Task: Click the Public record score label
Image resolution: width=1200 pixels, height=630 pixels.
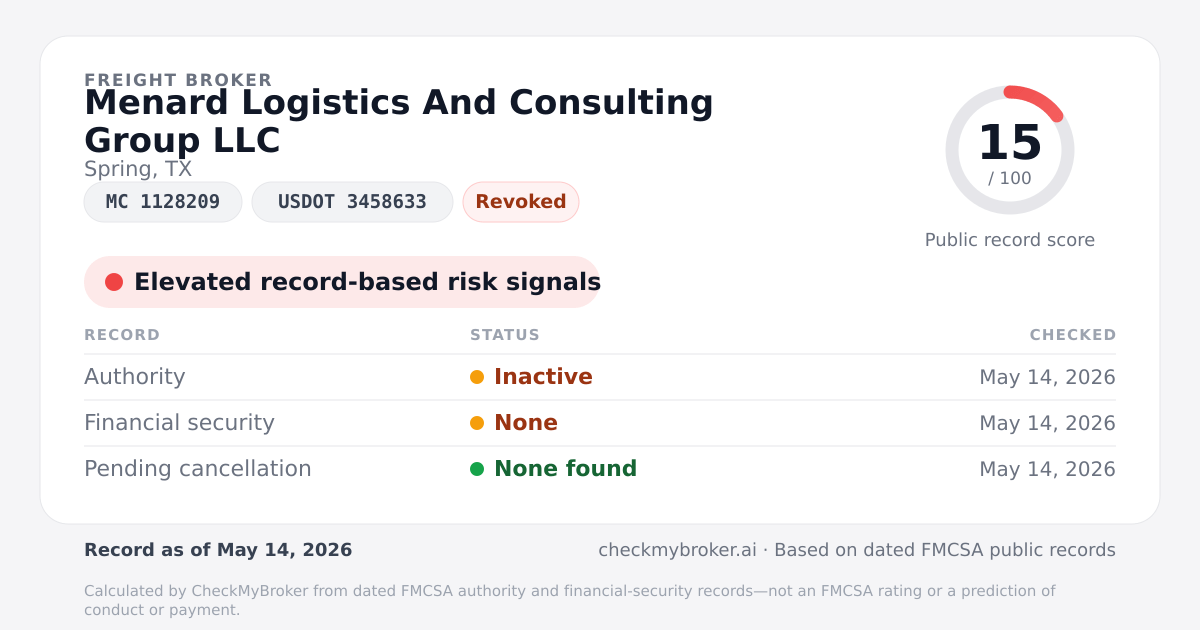Action: tap(1010, 240)
